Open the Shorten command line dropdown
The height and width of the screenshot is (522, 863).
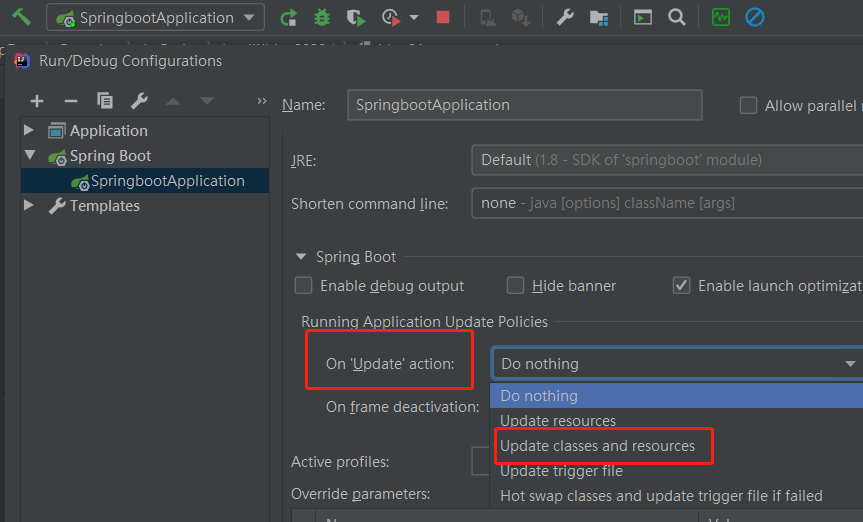tap(667, 203)
